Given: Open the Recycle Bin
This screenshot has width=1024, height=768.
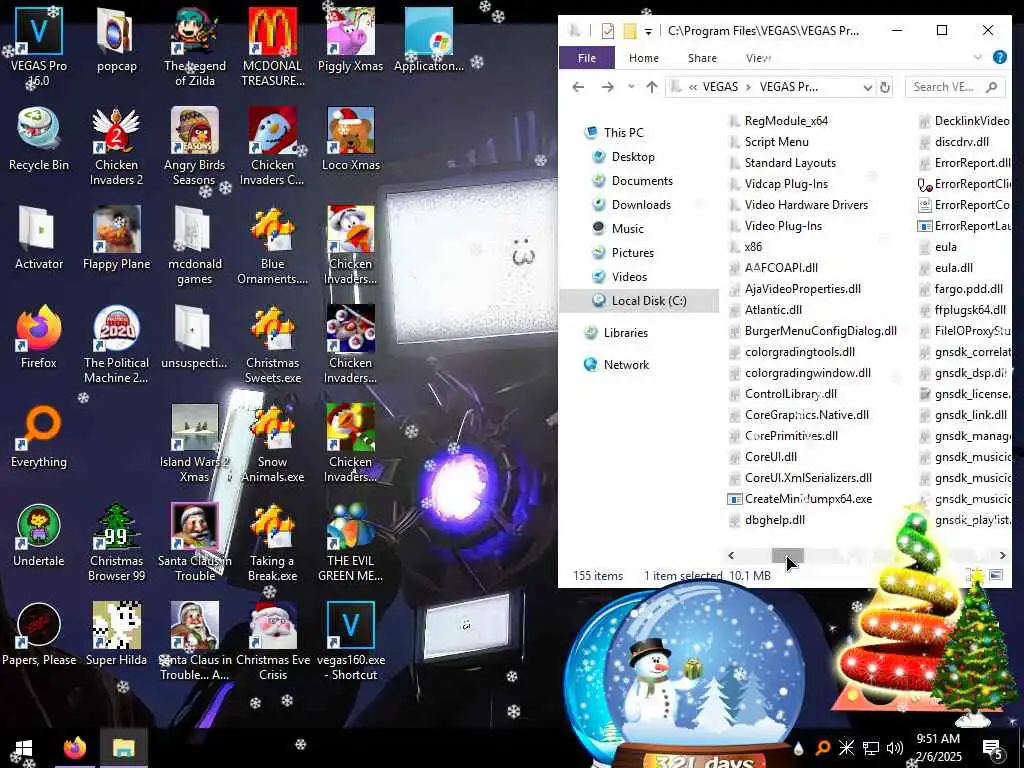Looking at the screenshot, I should (x=39, y=140).
